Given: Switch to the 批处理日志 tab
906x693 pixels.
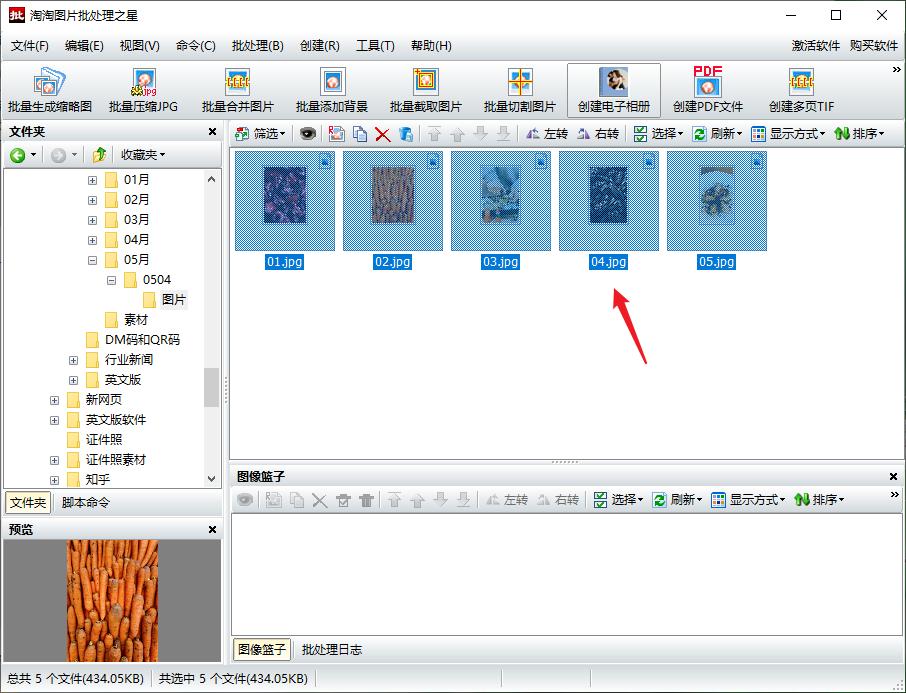Looking at the screenshot, I should [333, 649].
